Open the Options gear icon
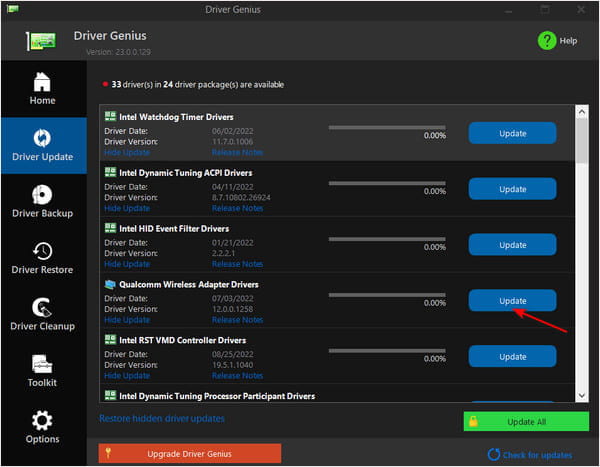600x467 pixels. point(42,420)
